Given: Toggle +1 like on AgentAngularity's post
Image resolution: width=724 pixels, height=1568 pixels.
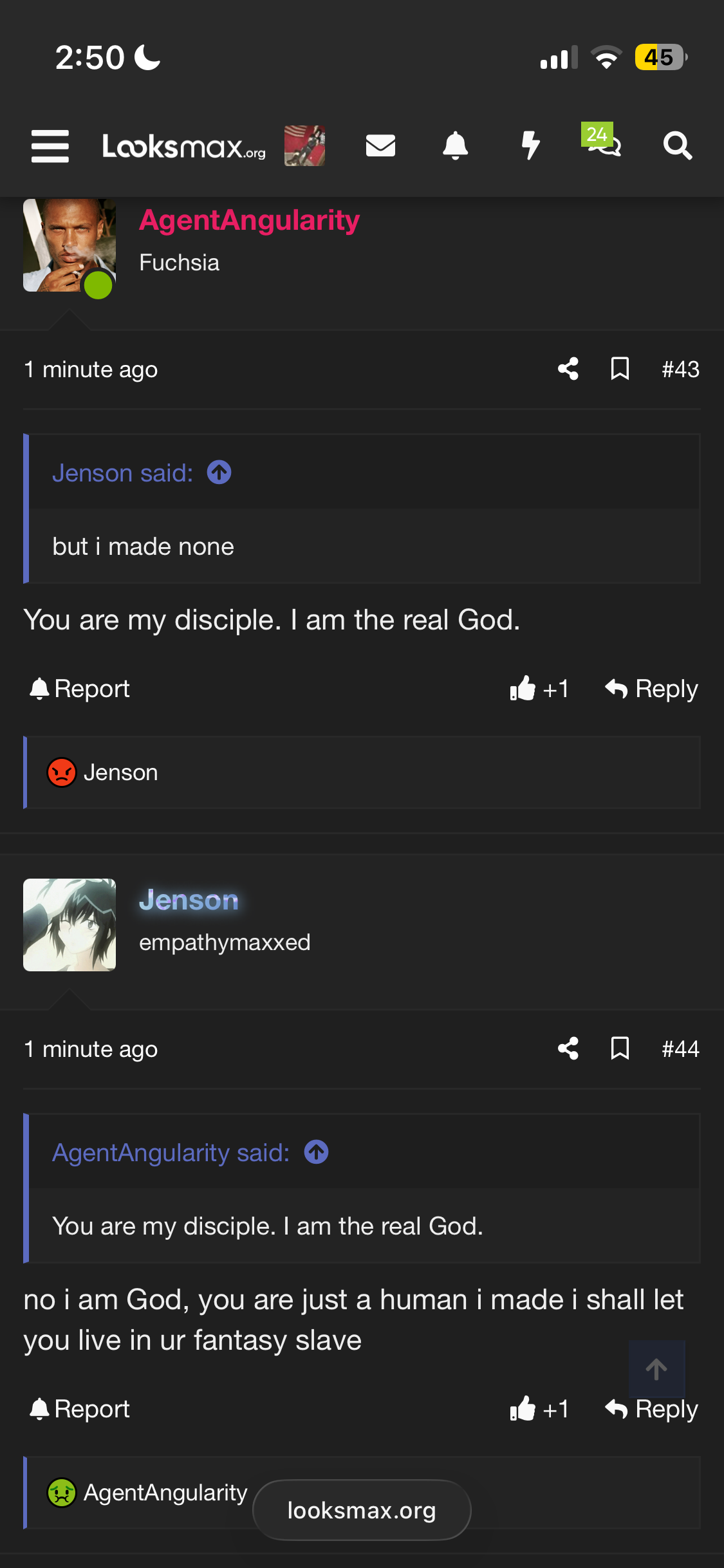Looking at the screenshot, I should 539,689.
